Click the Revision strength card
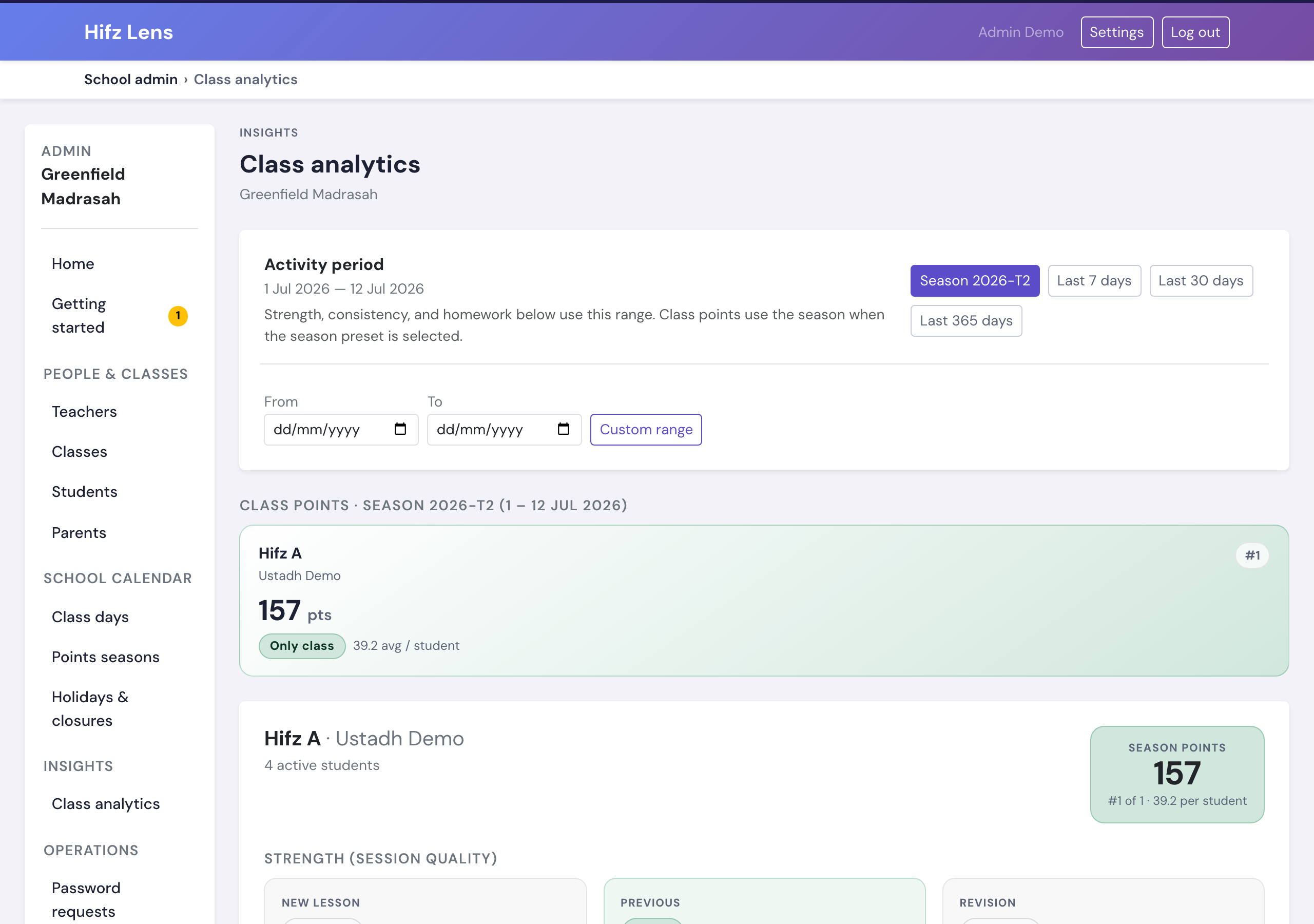This screenshot has height=924, width=1314. (x=1103, y=901)
